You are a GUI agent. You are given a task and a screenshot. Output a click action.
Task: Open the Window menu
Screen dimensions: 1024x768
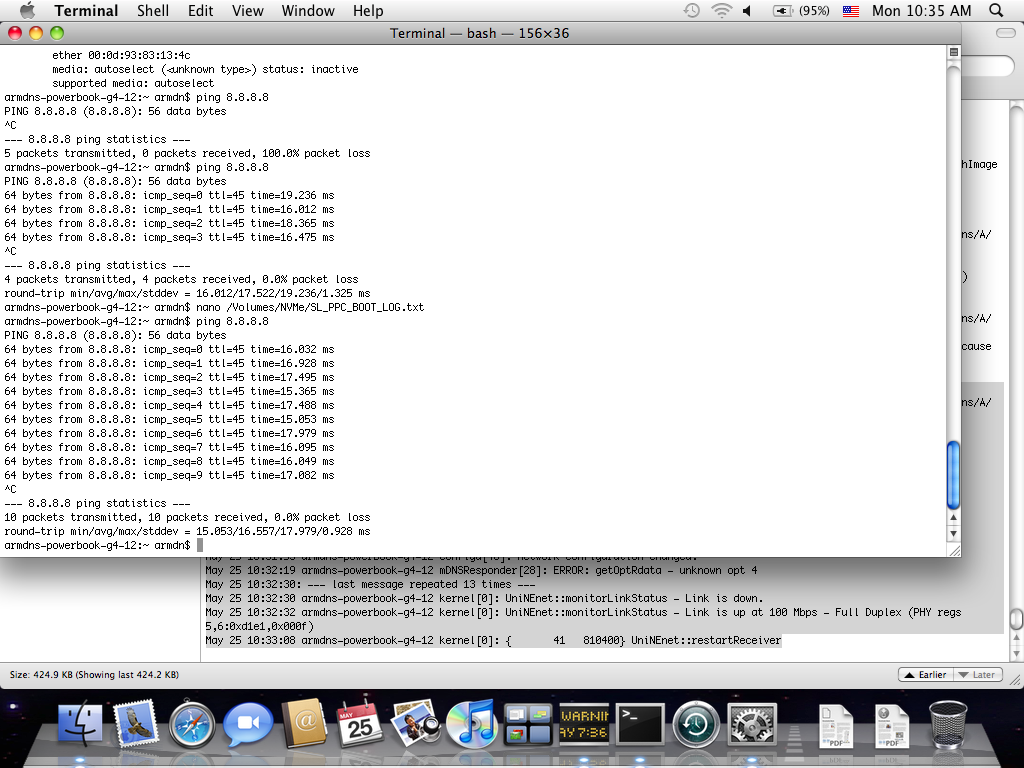308,10
